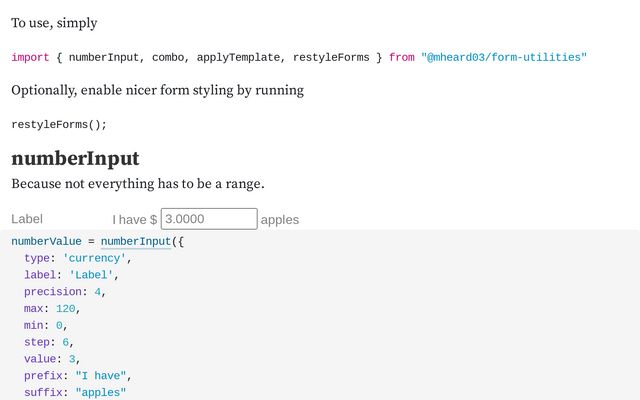
Task: Place cursor on the label: 'Label' code line
Action: pos(71,275)
